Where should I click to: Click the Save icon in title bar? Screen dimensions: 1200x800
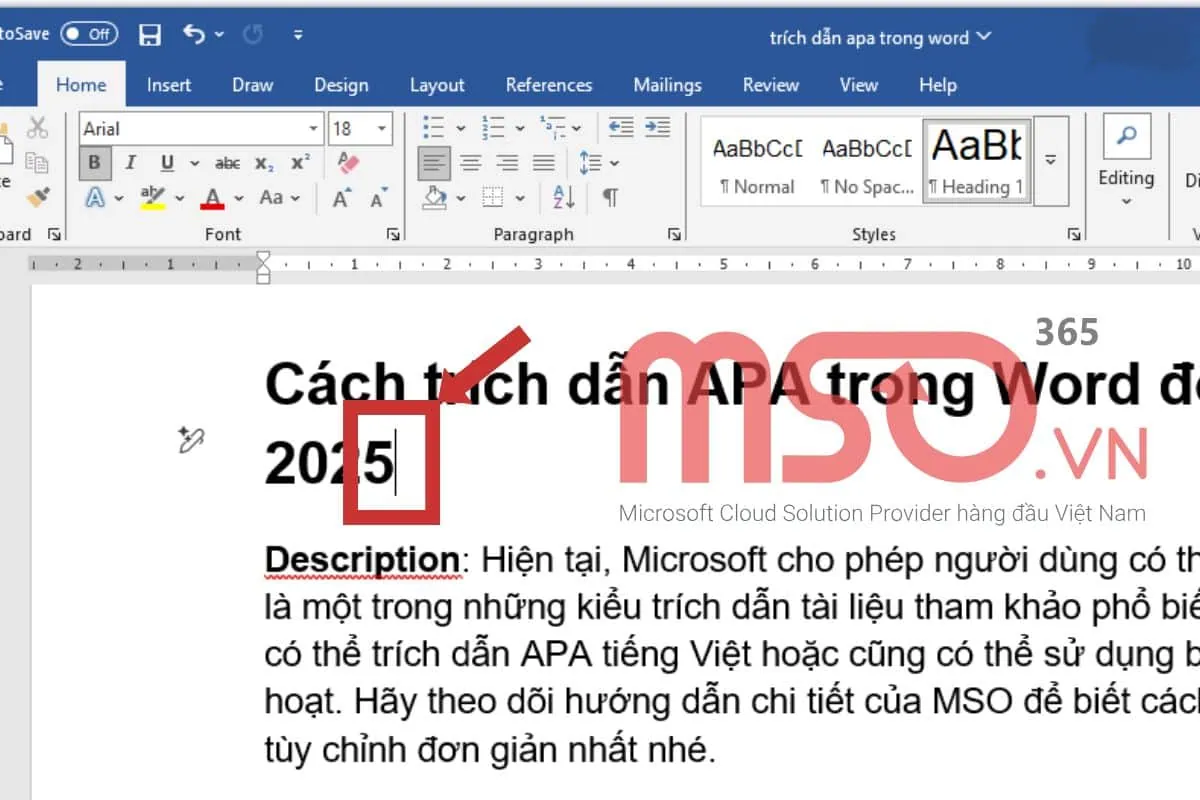pyautogui.click(x=150, y=35)
